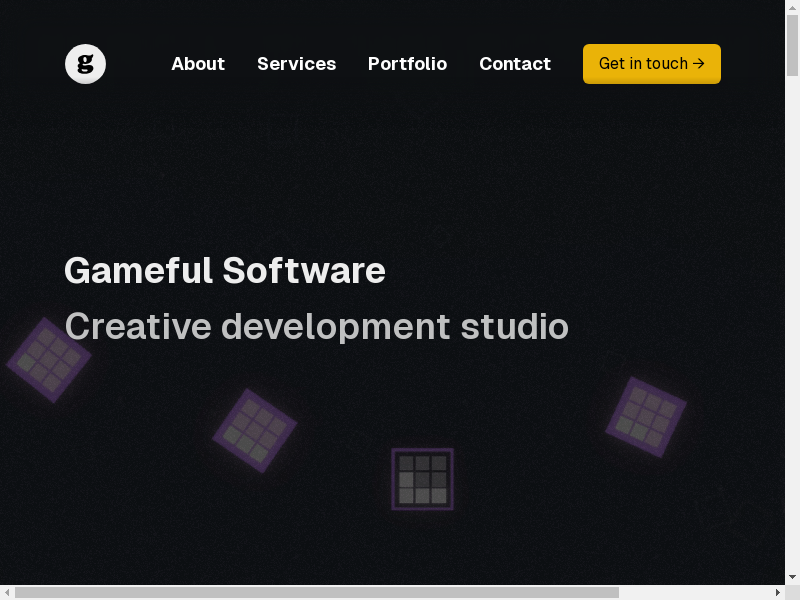Click the Creative development studio subtitle
This screenshot has height=600, width=800.
(x=316, y=326)
